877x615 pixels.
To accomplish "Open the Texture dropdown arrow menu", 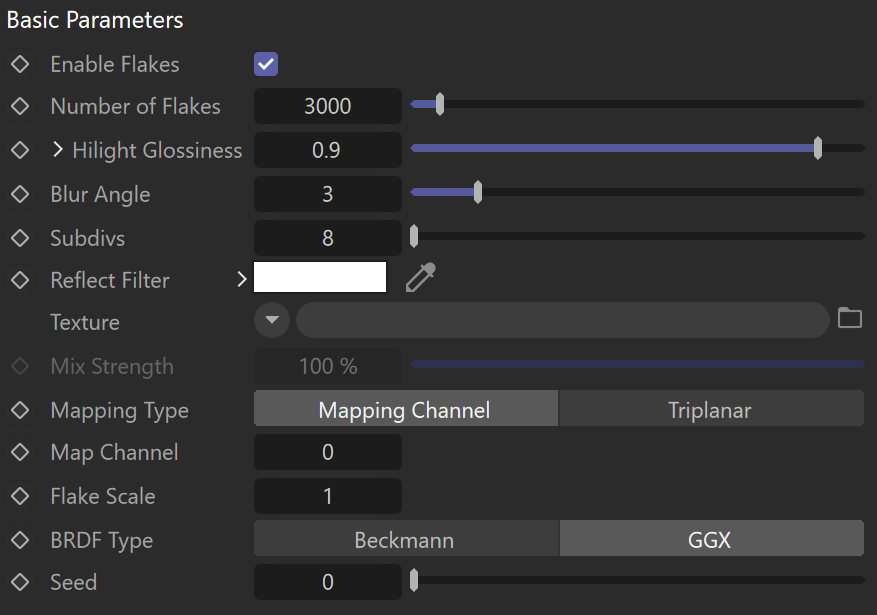I will tap(272, 320).
